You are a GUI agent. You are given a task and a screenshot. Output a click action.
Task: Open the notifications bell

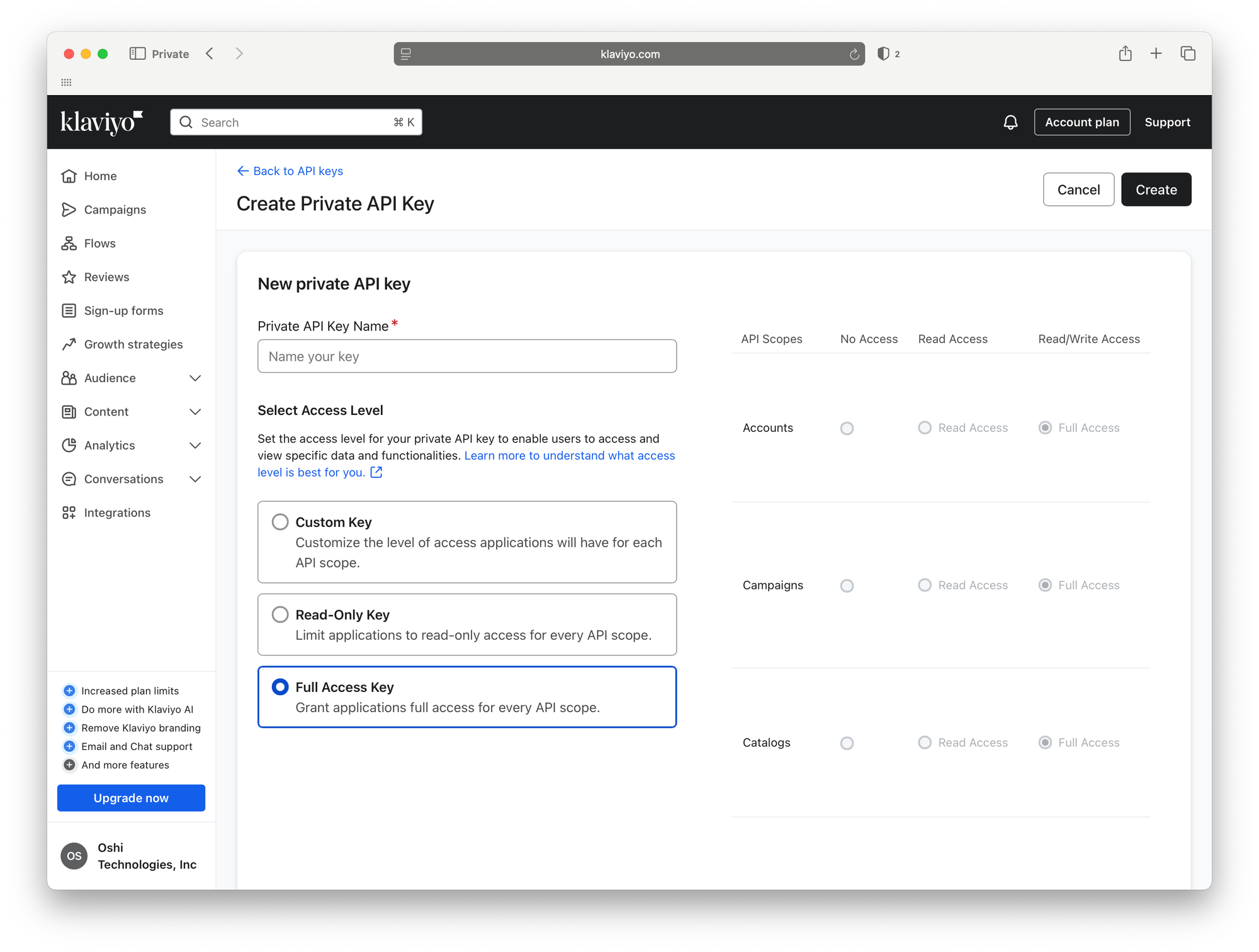pos(1010,122)
